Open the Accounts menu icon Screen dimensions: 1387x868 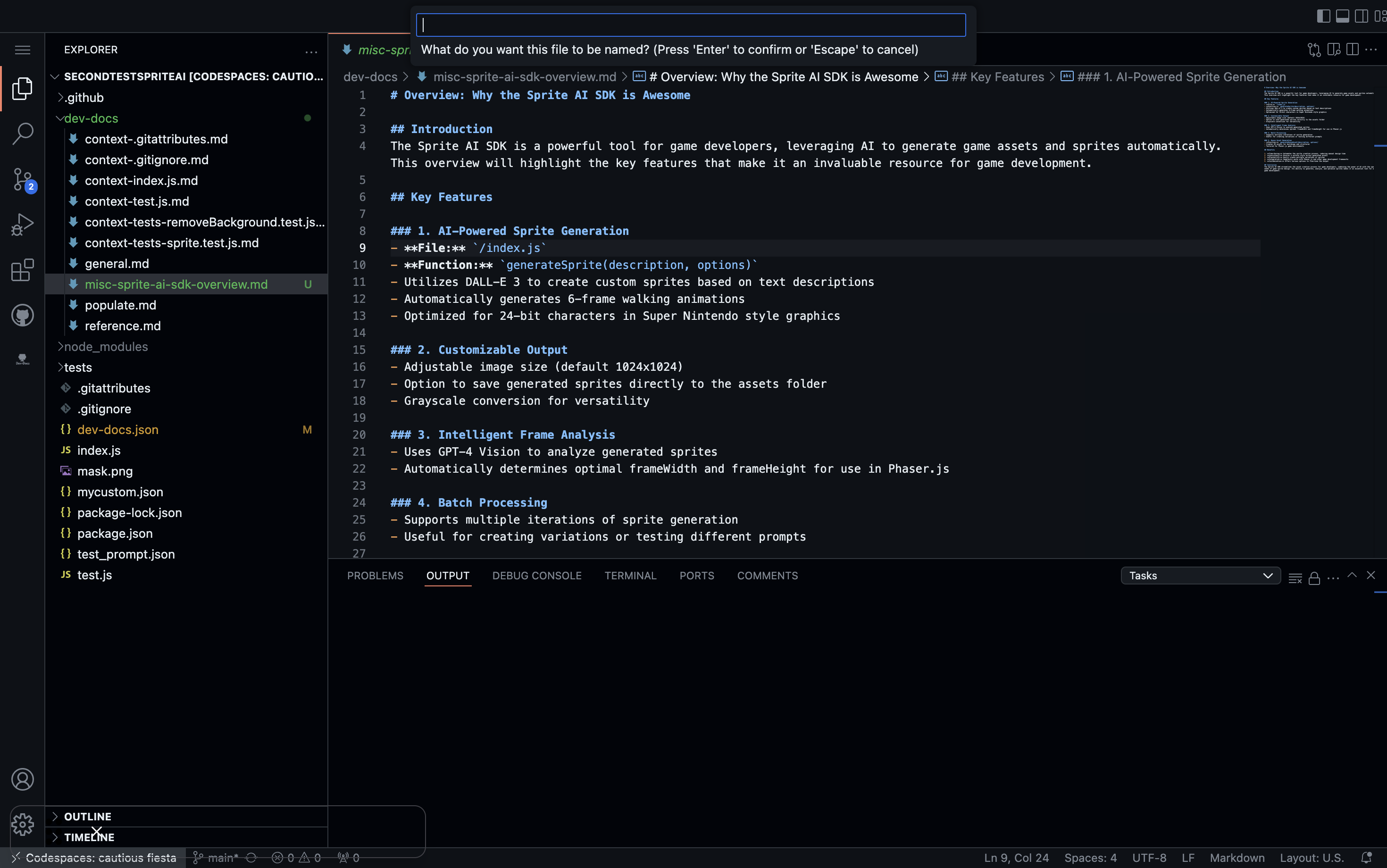tap(22, 779)
